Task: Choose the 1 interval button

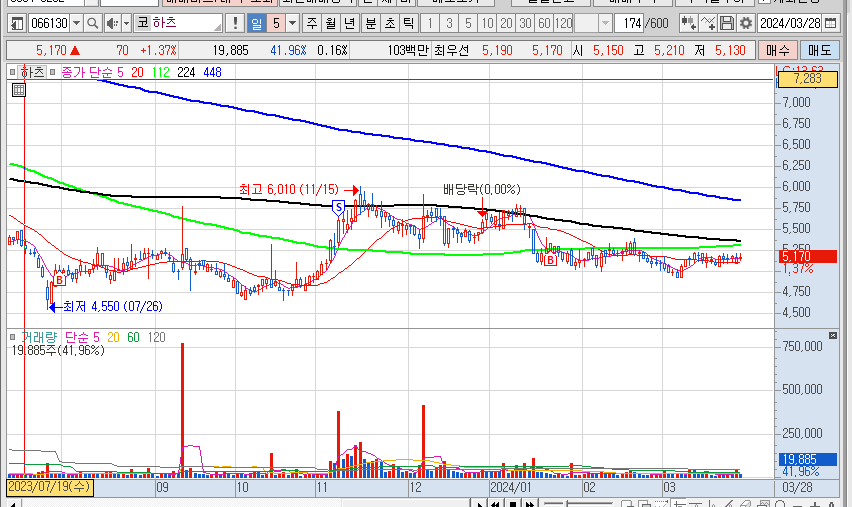Action: pos(430,23)
